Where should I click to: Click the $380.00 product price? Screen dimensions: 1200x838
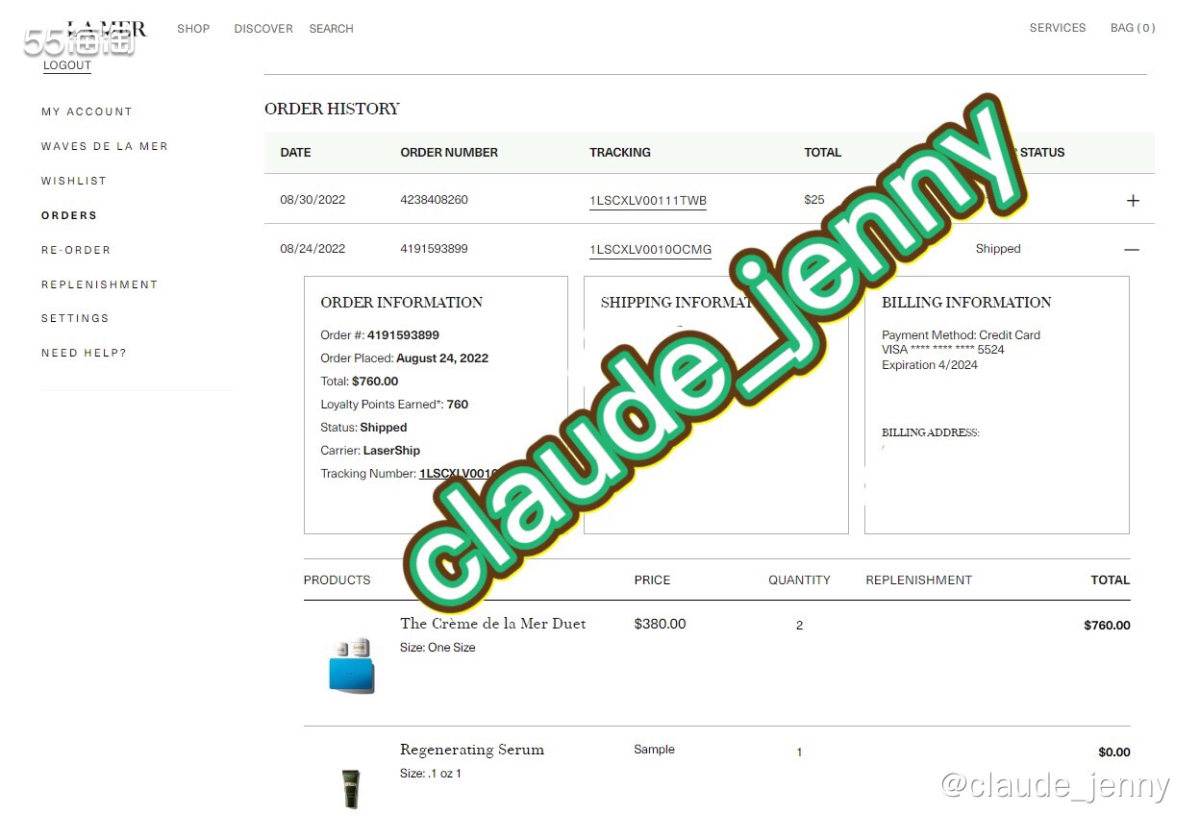[660, 624]
